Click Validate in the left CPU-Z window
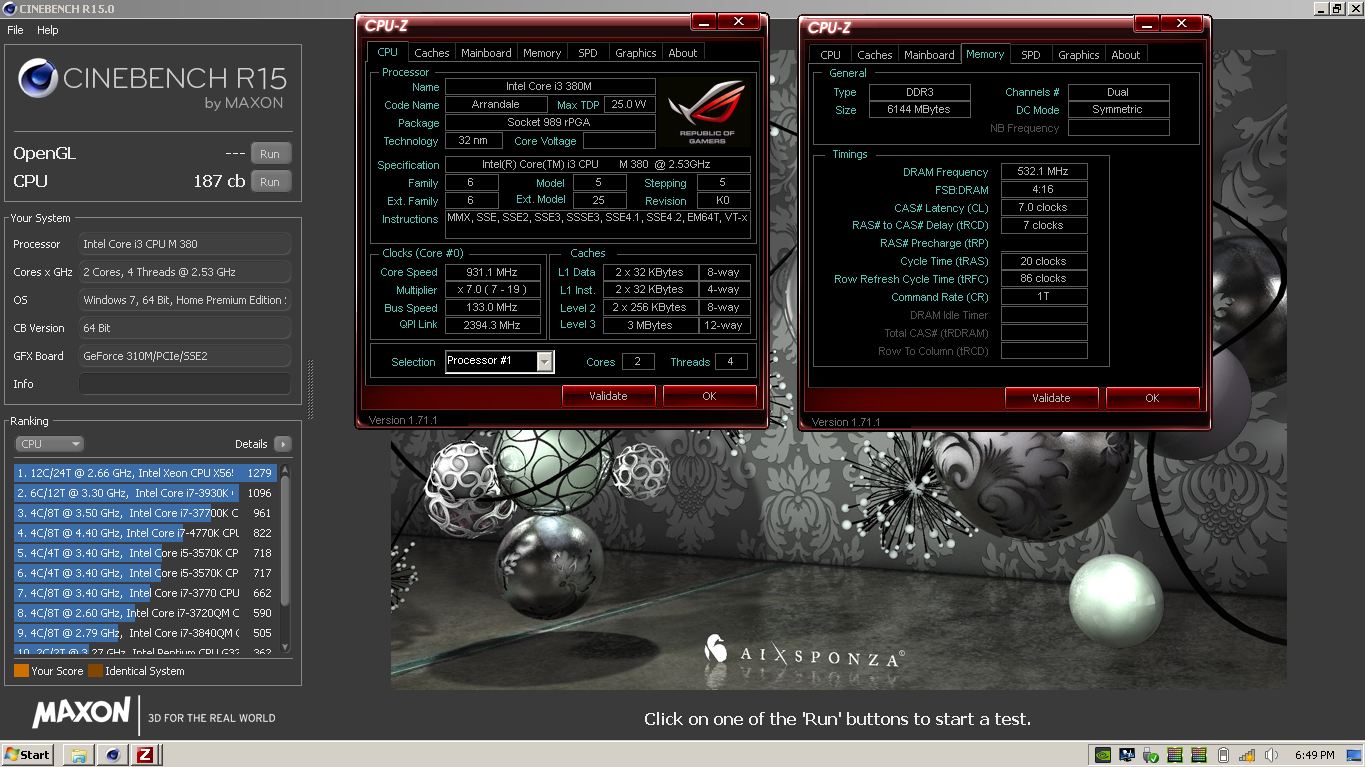 point(608,396)
